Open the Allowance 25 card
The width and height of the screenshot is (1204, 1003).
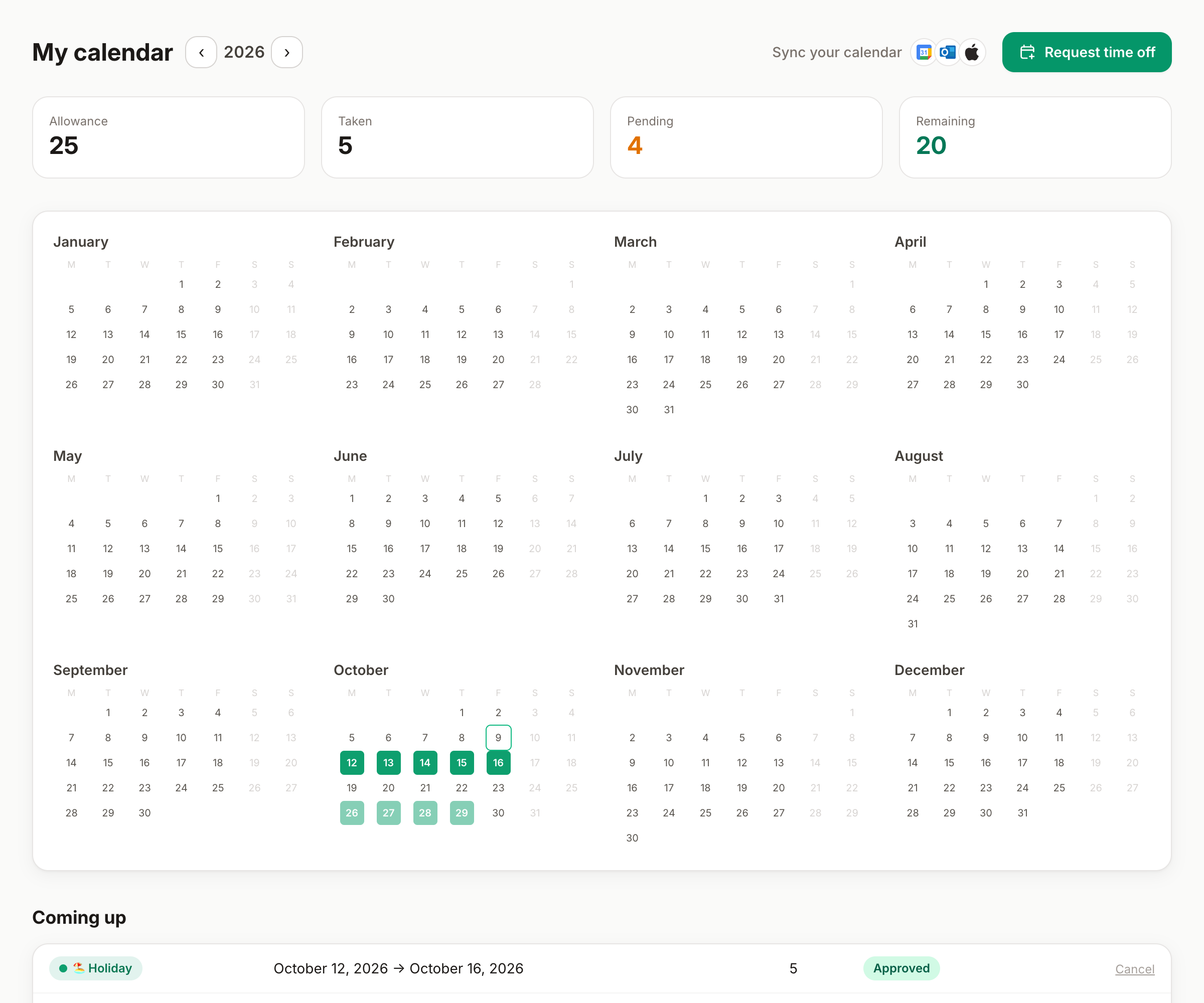tap(169, 137)
